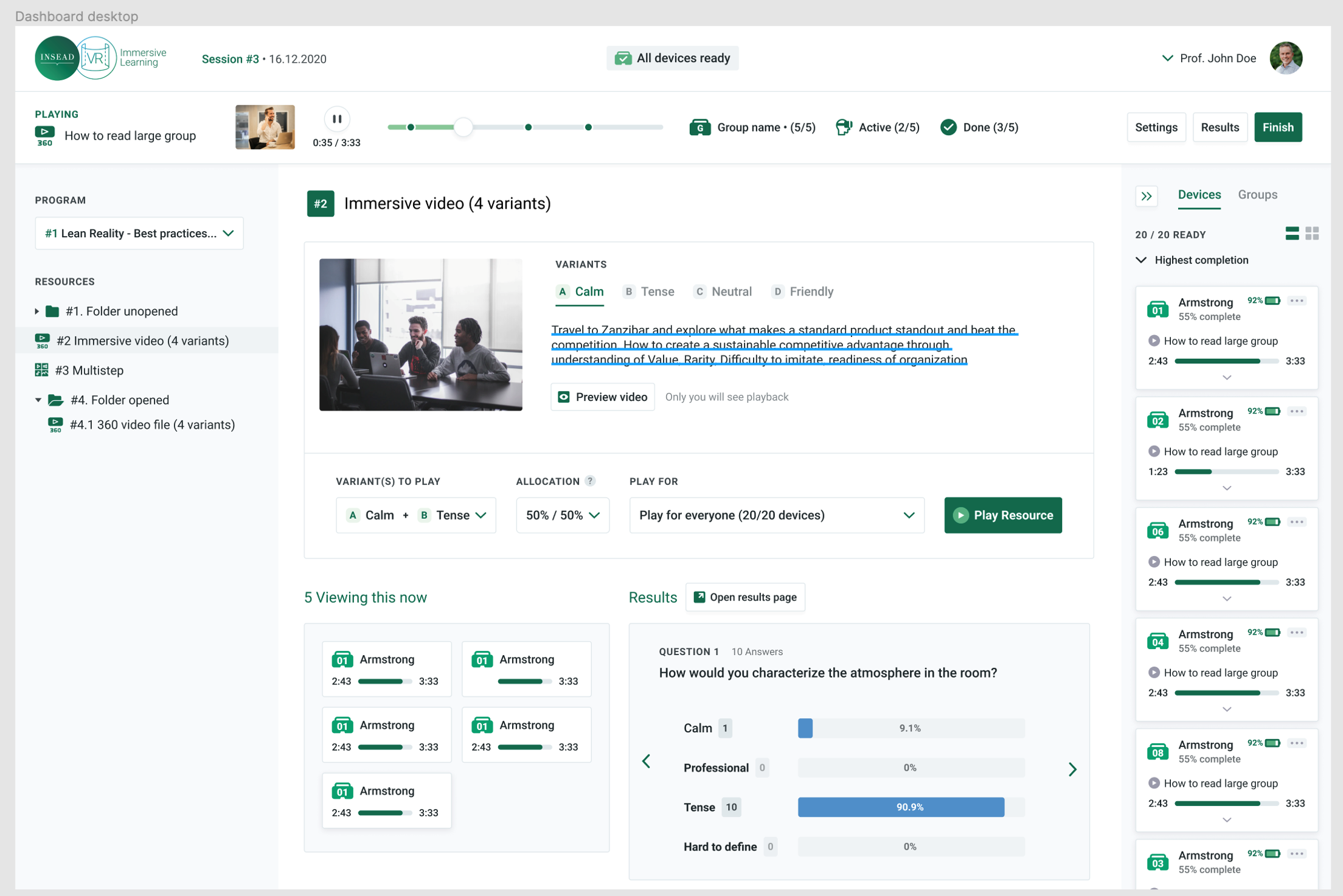Open the 50% / 50% allocation dropdown
Viewport: 1343px width, 896px height.
[562, 515]
